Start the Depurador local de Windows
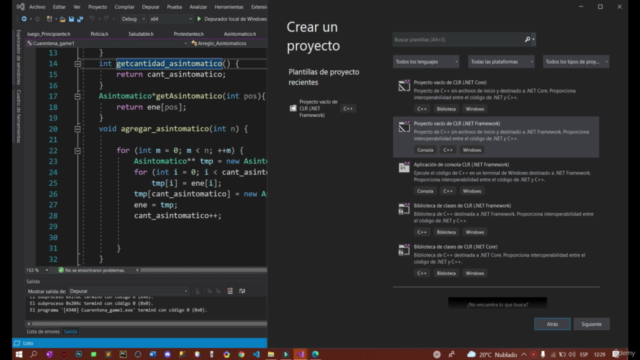 [x=232, y=19]
